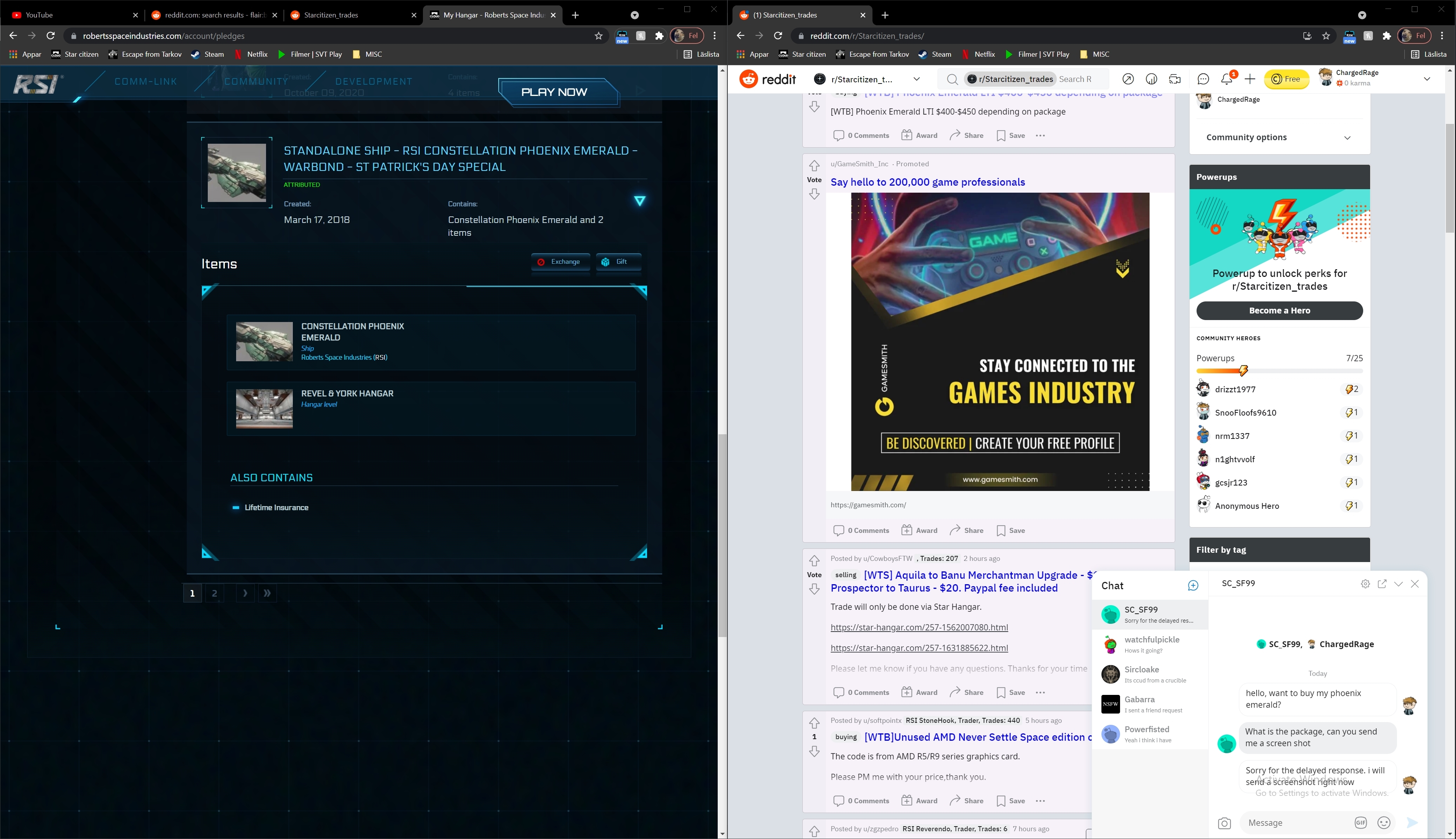Click the Reddit chat bubble icon
Image resolution: width=1456 pixels, height=839 pixels.
point(1202,79)
